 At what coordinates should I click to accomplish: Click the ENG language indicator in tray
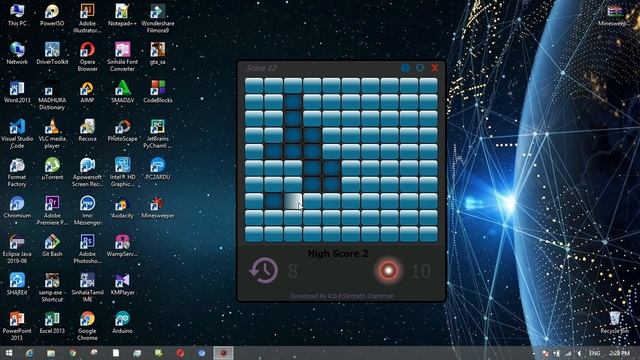(x=595, y=353)
